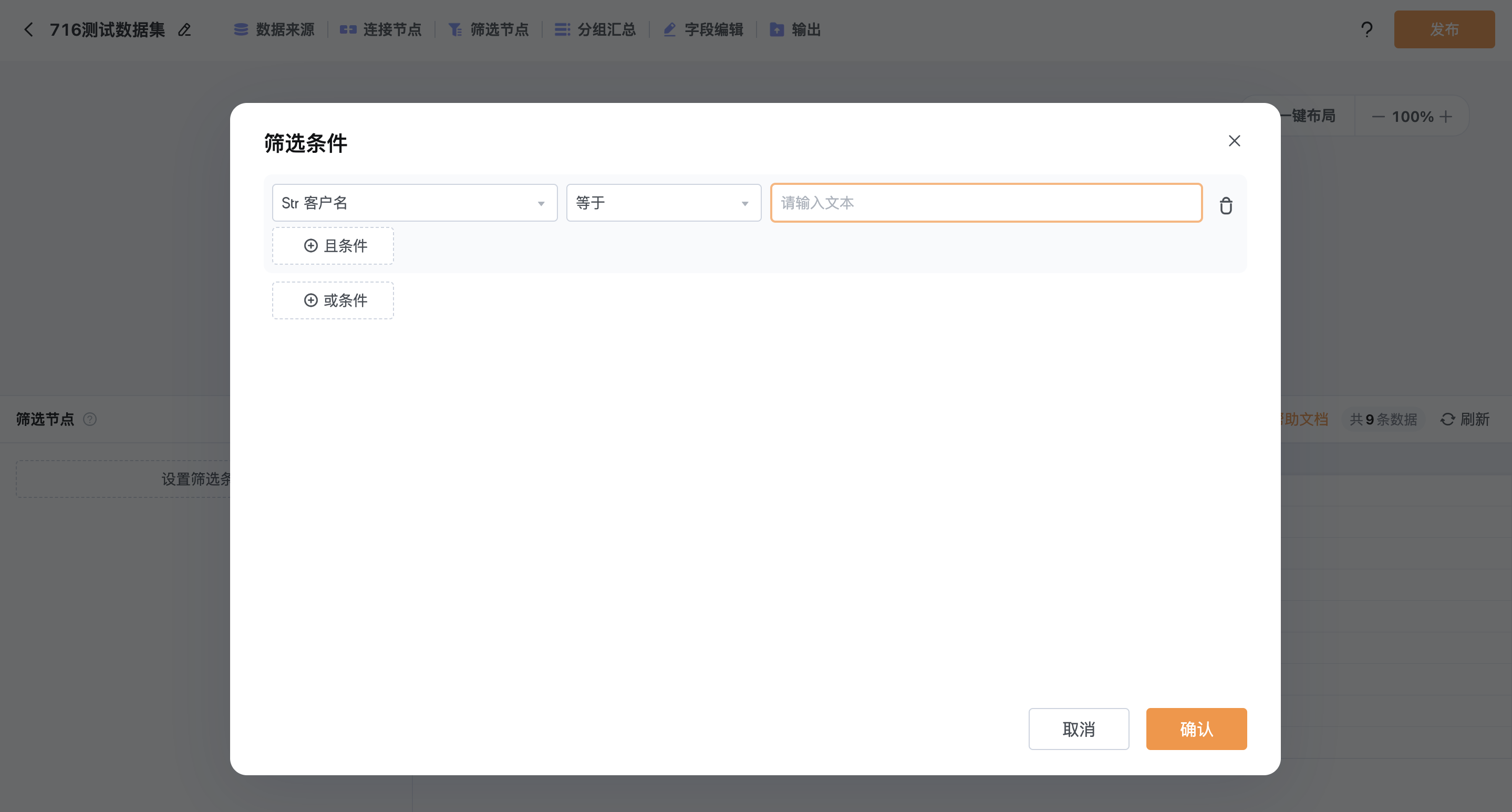
Task: Open help via the question mark icon
Action: point(1366,29)
